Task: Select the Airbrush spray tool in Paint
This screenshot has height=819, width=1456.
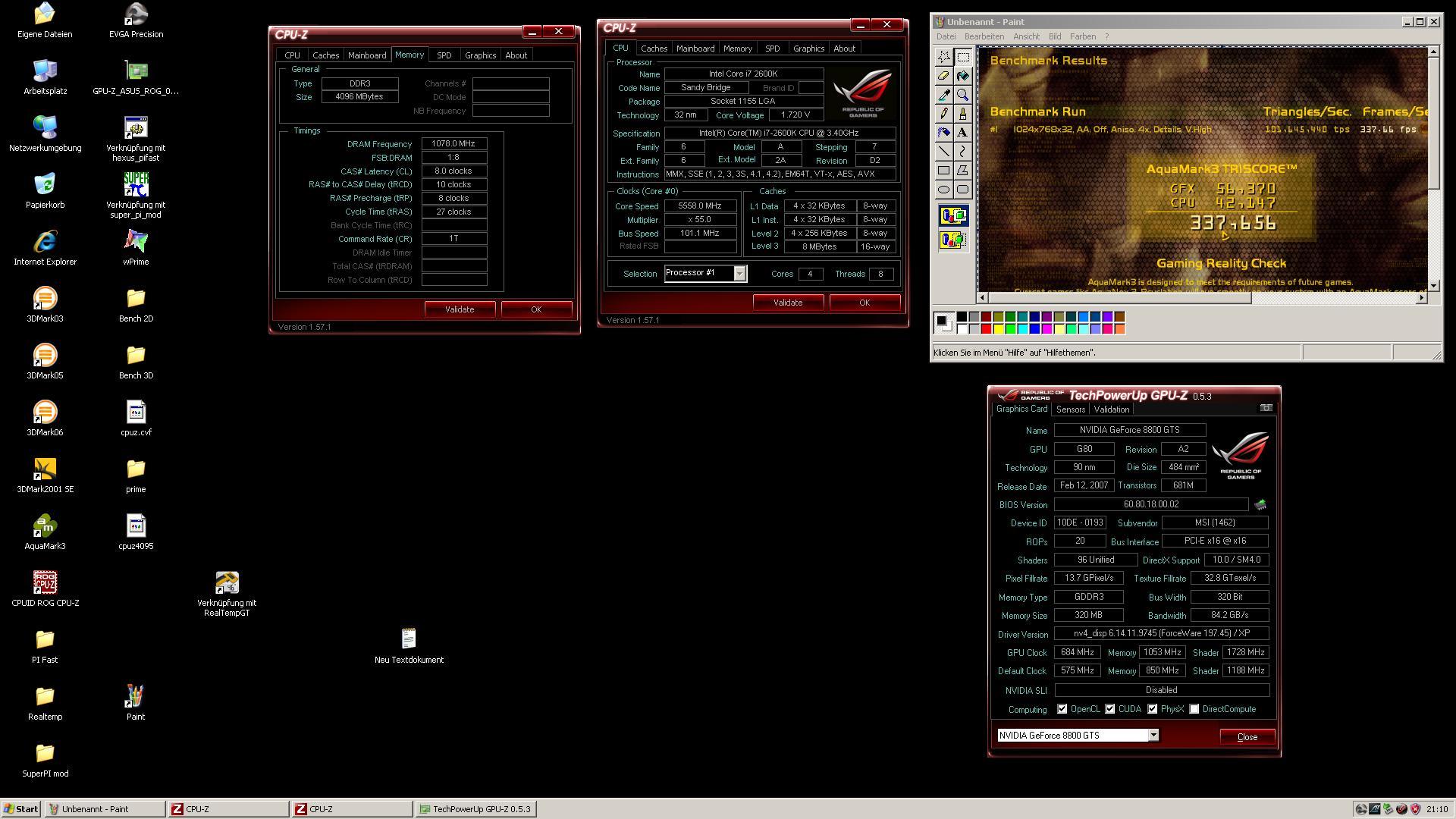Action: pyautogui.click(x=943, y=133)
